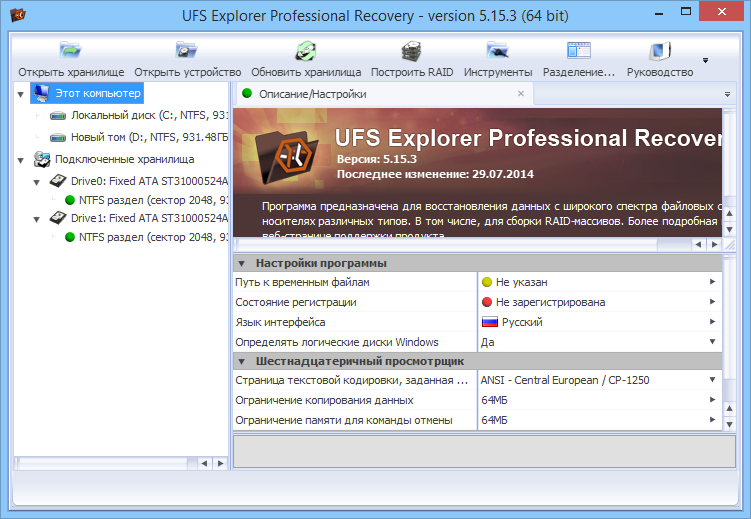Click the Разделение… toolbar icon
The height and width of the screenshot is (519, 751).
pyautogui.click(x=579, y=50)
